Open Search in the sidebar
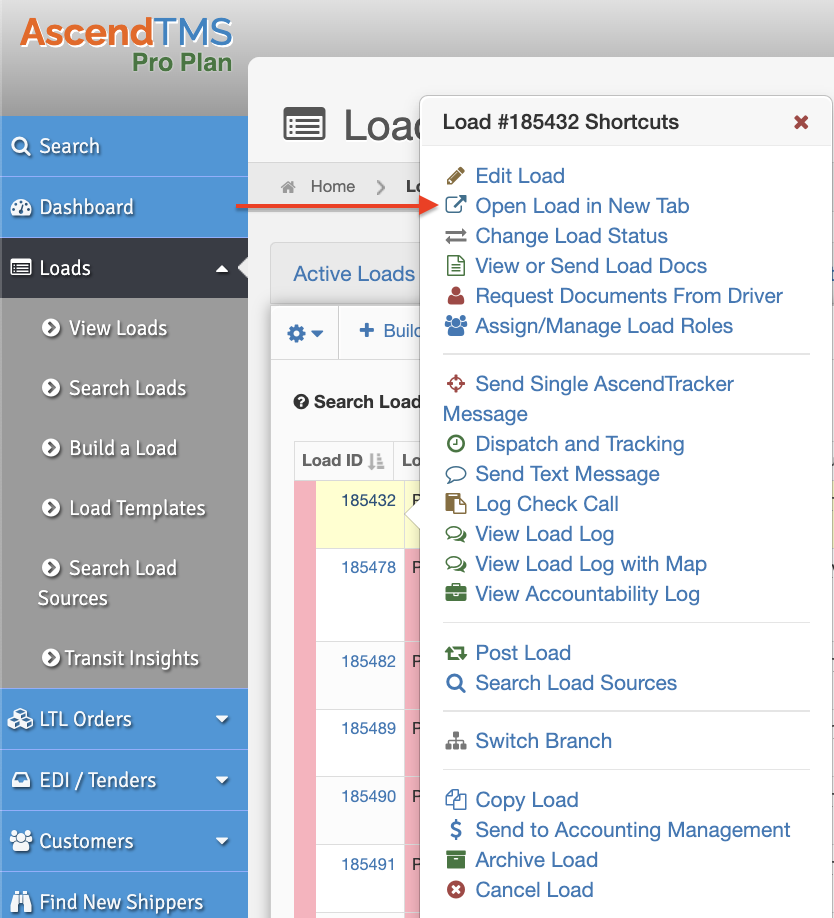 click(x=124, y=146)
